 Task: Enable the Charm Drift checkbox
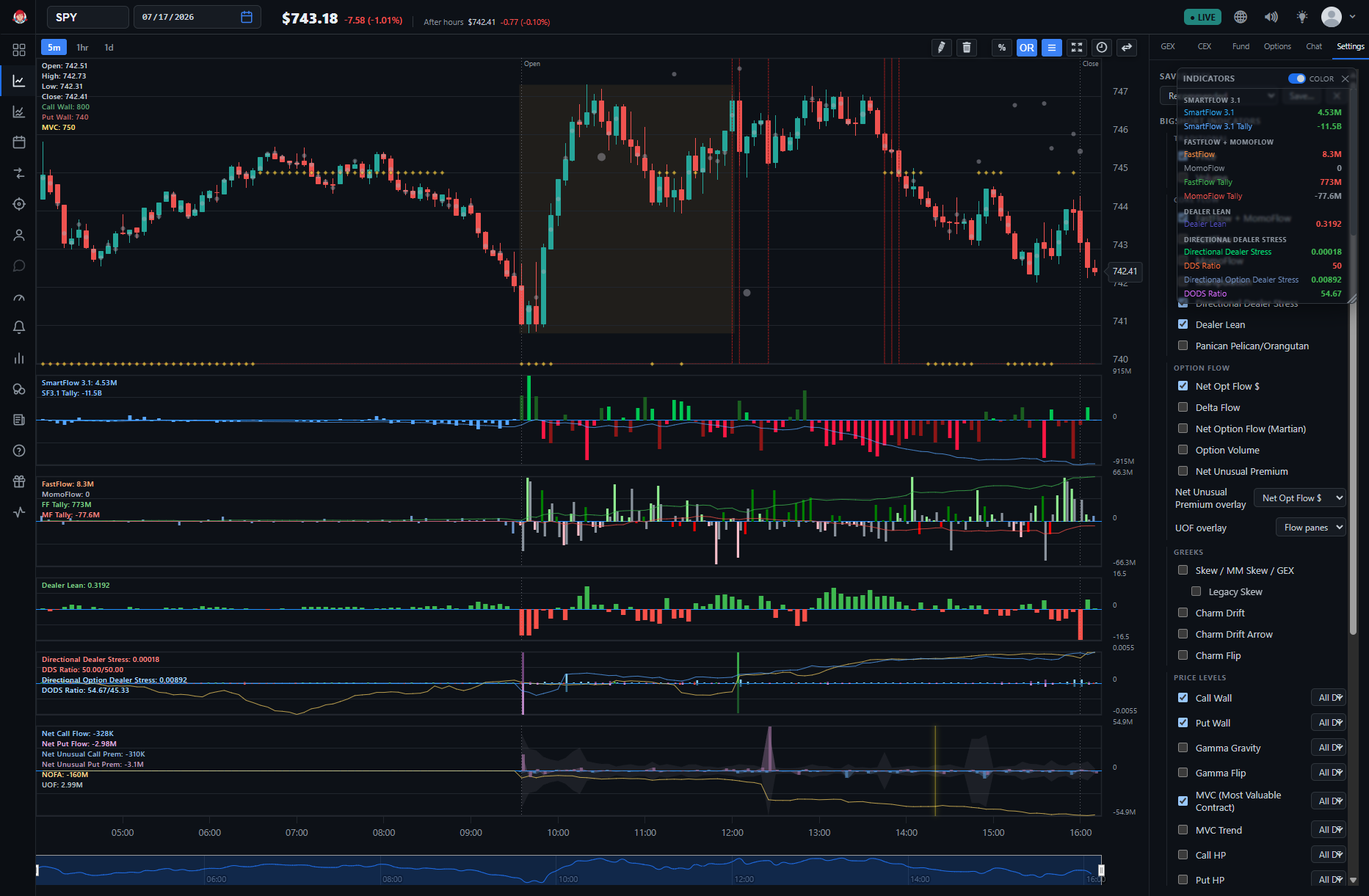(x=1183, y=613)
